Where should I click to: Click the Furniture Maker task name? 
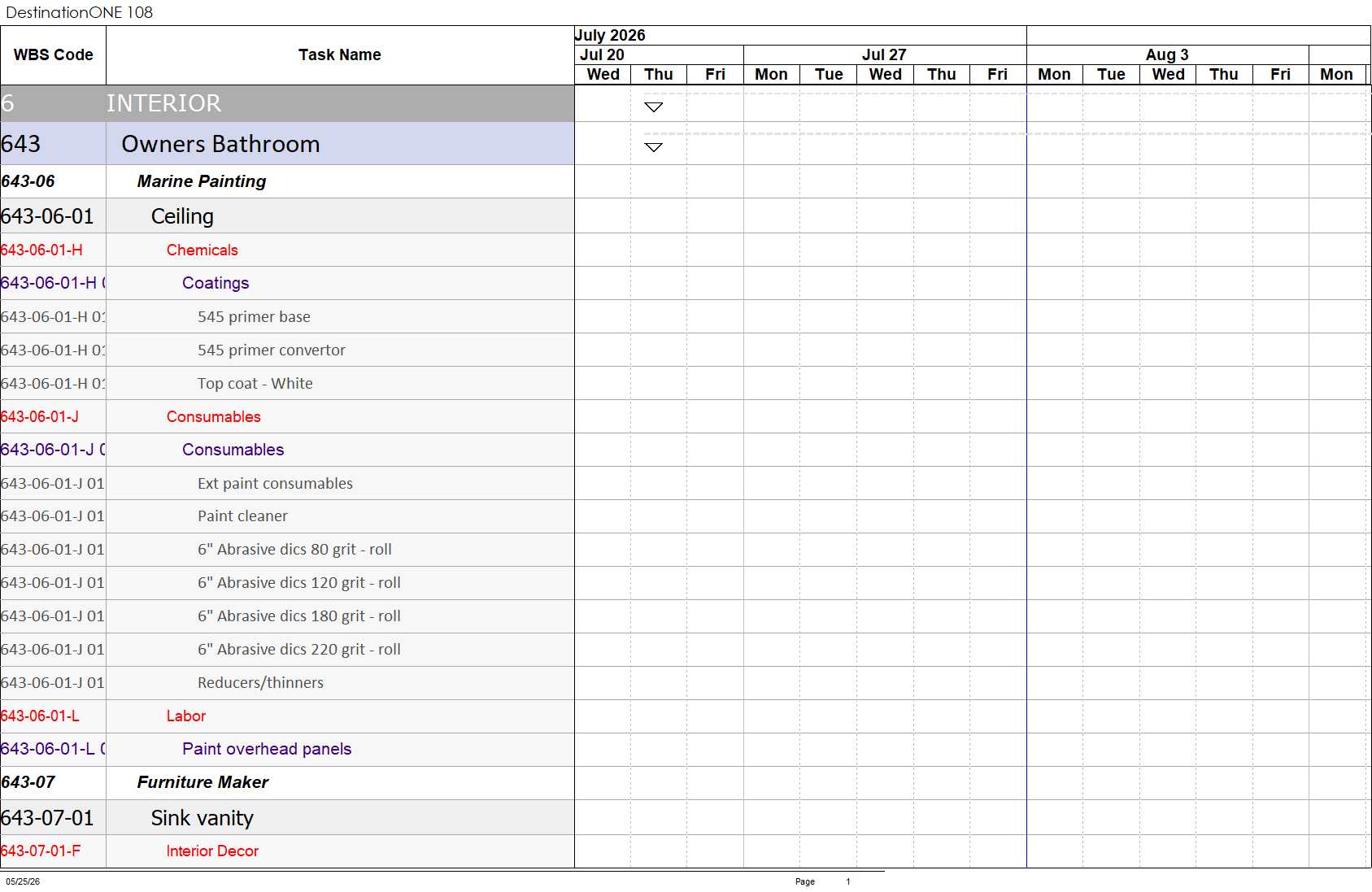pyautogui.click(x=203, y=782)
